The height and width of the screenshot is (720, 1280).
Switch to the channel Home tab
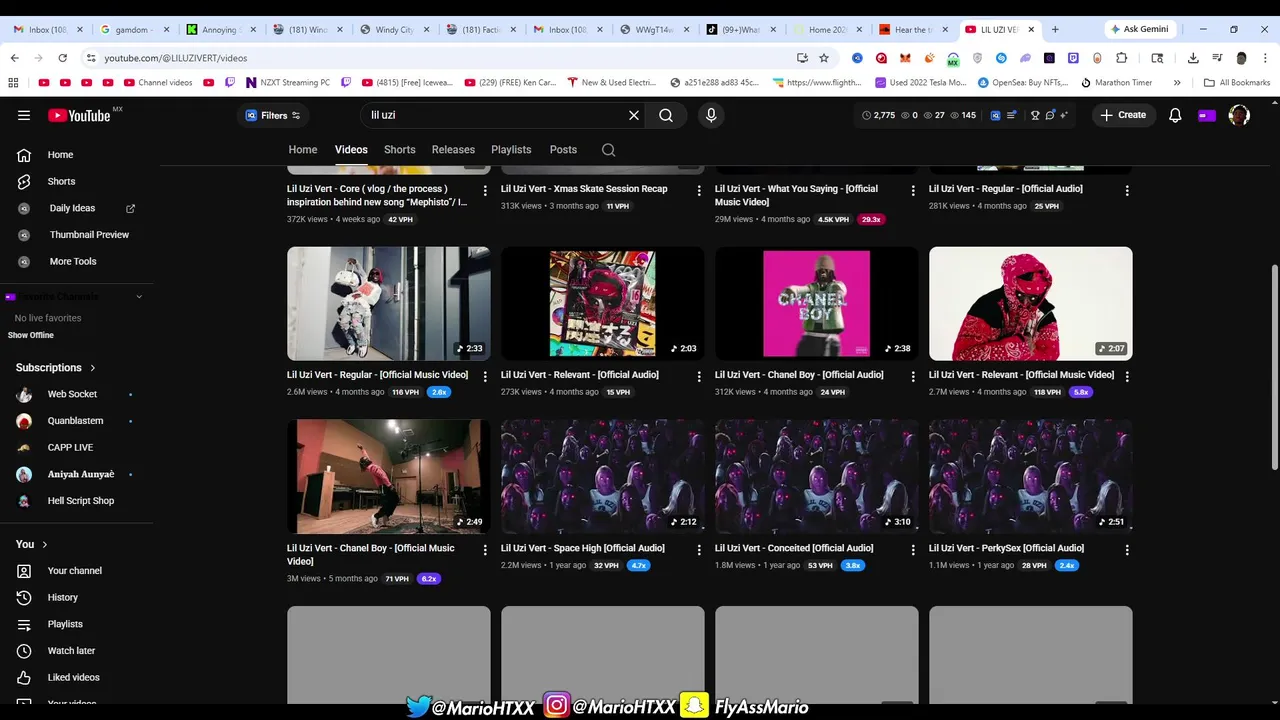click(303, 150)
